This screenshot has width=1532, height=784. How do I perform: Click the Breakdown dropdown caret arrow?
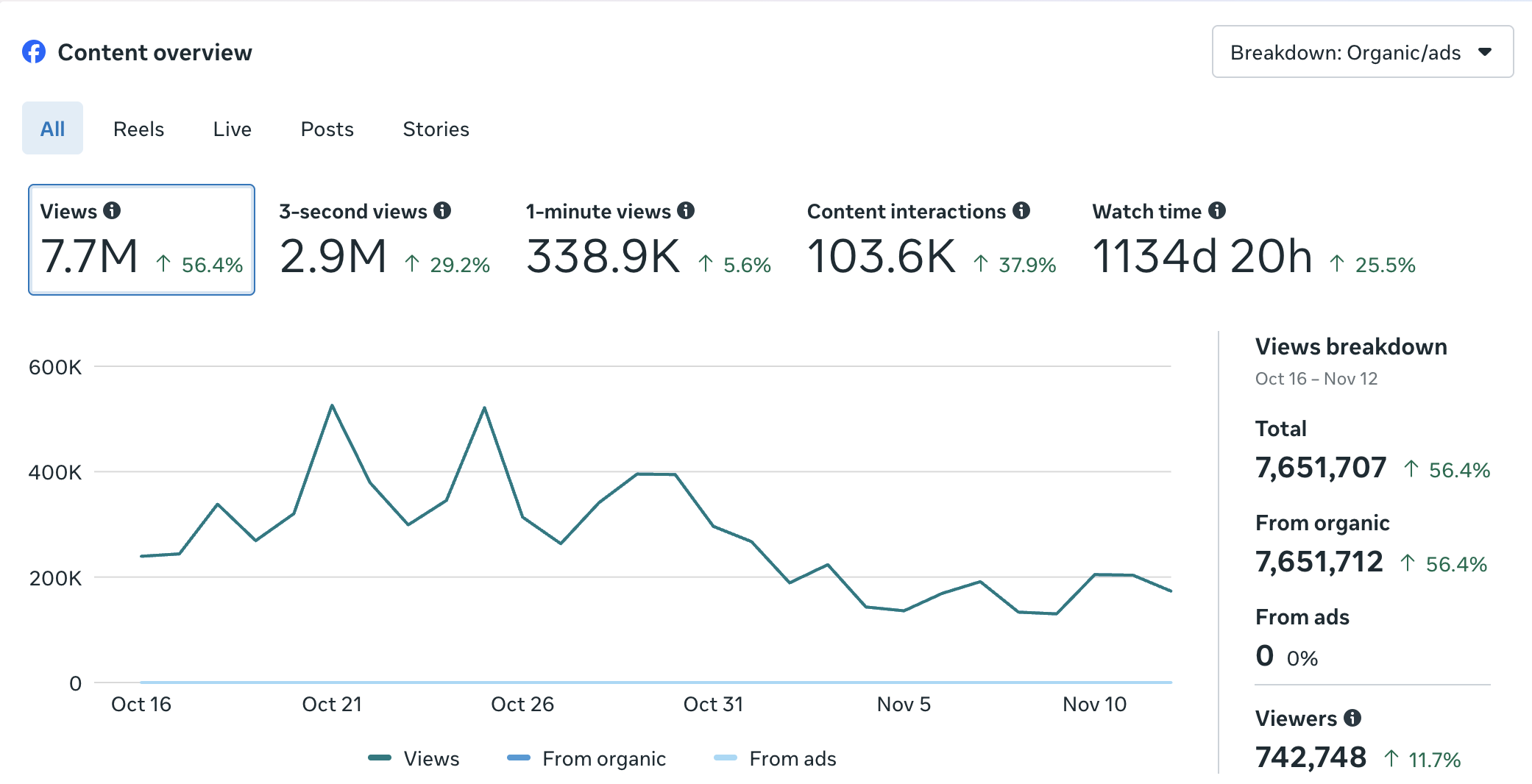pyautogui.click(x=1485, y=52)
